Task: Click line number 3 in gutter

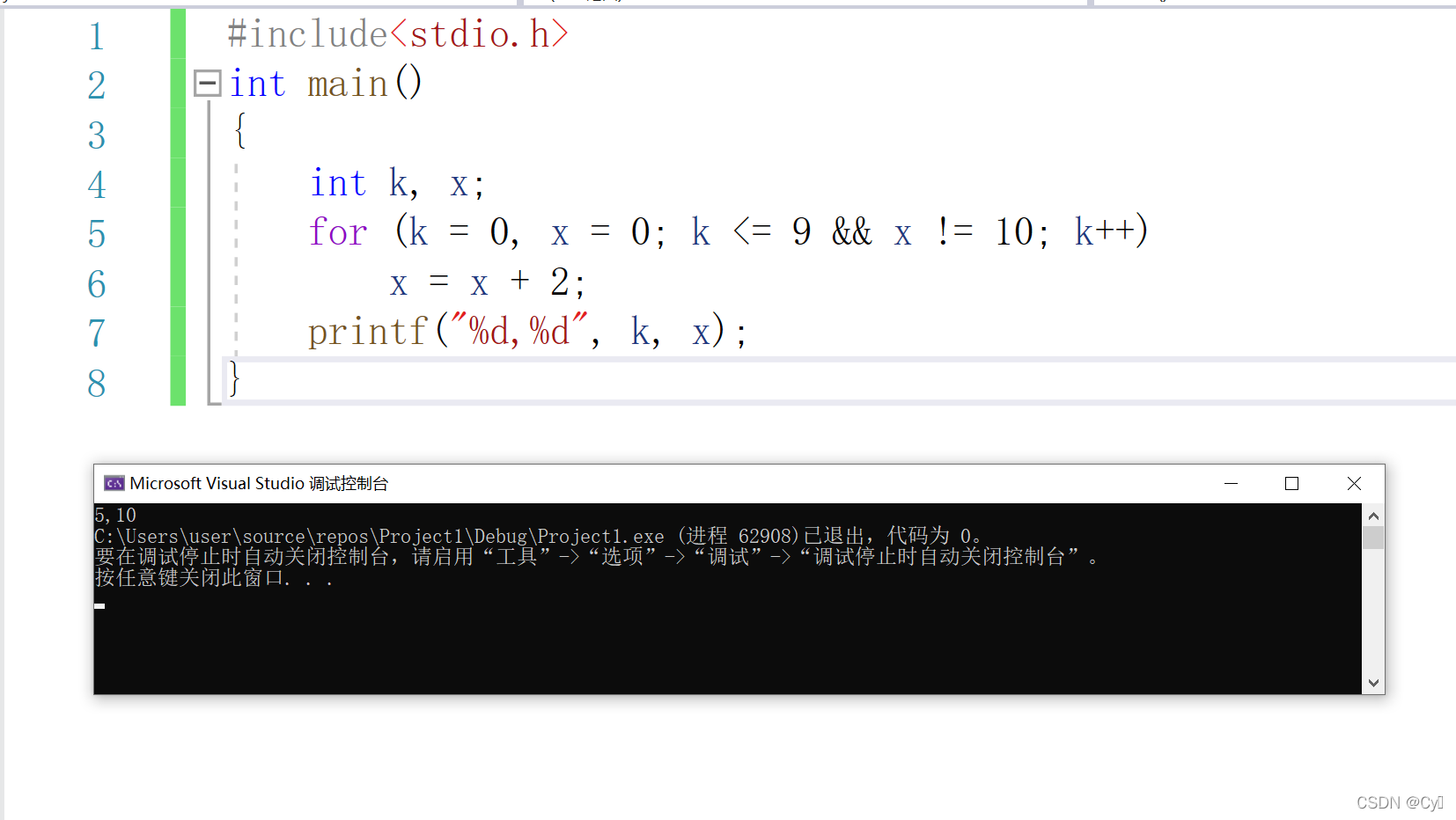Action: pyautogui.click(x=97, y=135)
